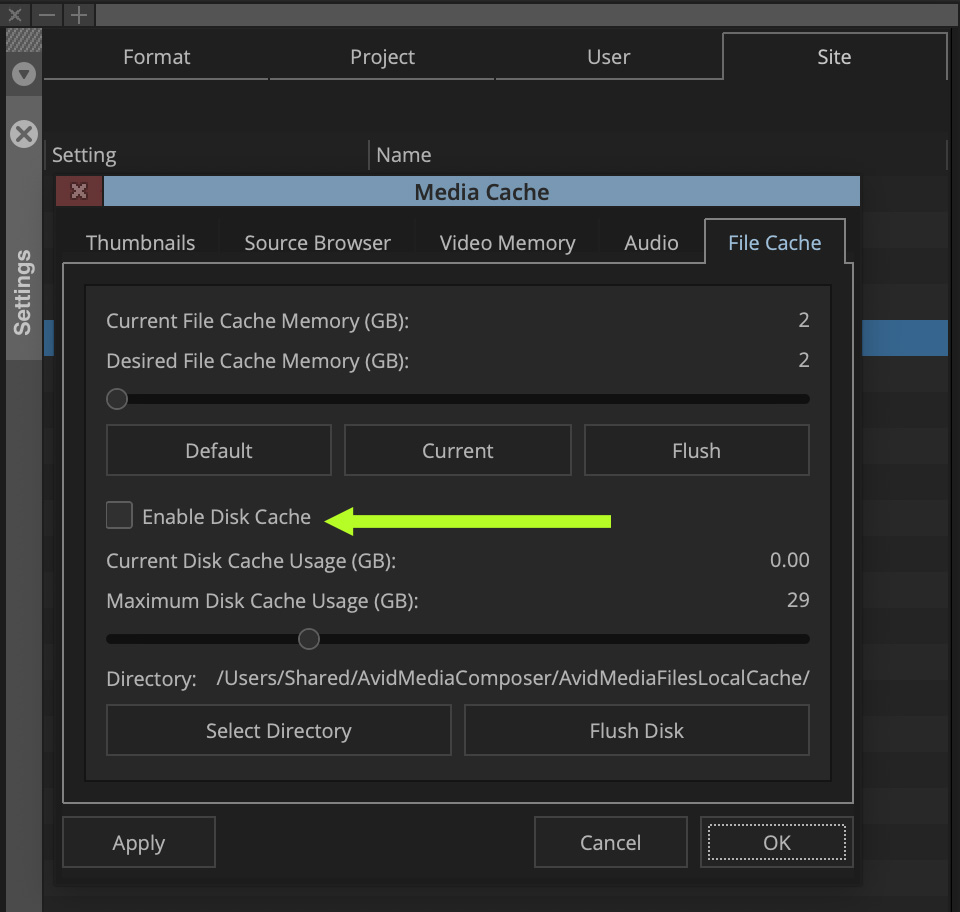Switch to the Thumbnails tab
Viewport: 960px width, 912px height.
coord(140,243)
